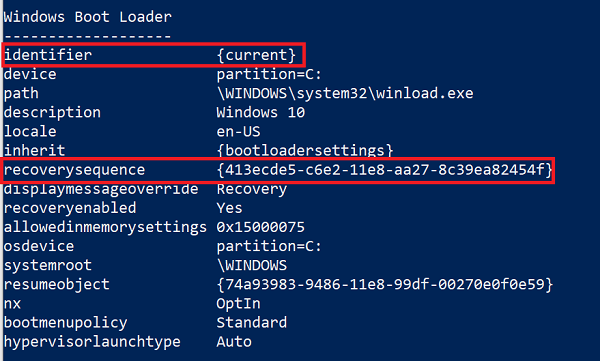The height and width of the screenshot is (361, 600).
Task: Select the 'recoverysequence' label text
Action: (75, 170)
